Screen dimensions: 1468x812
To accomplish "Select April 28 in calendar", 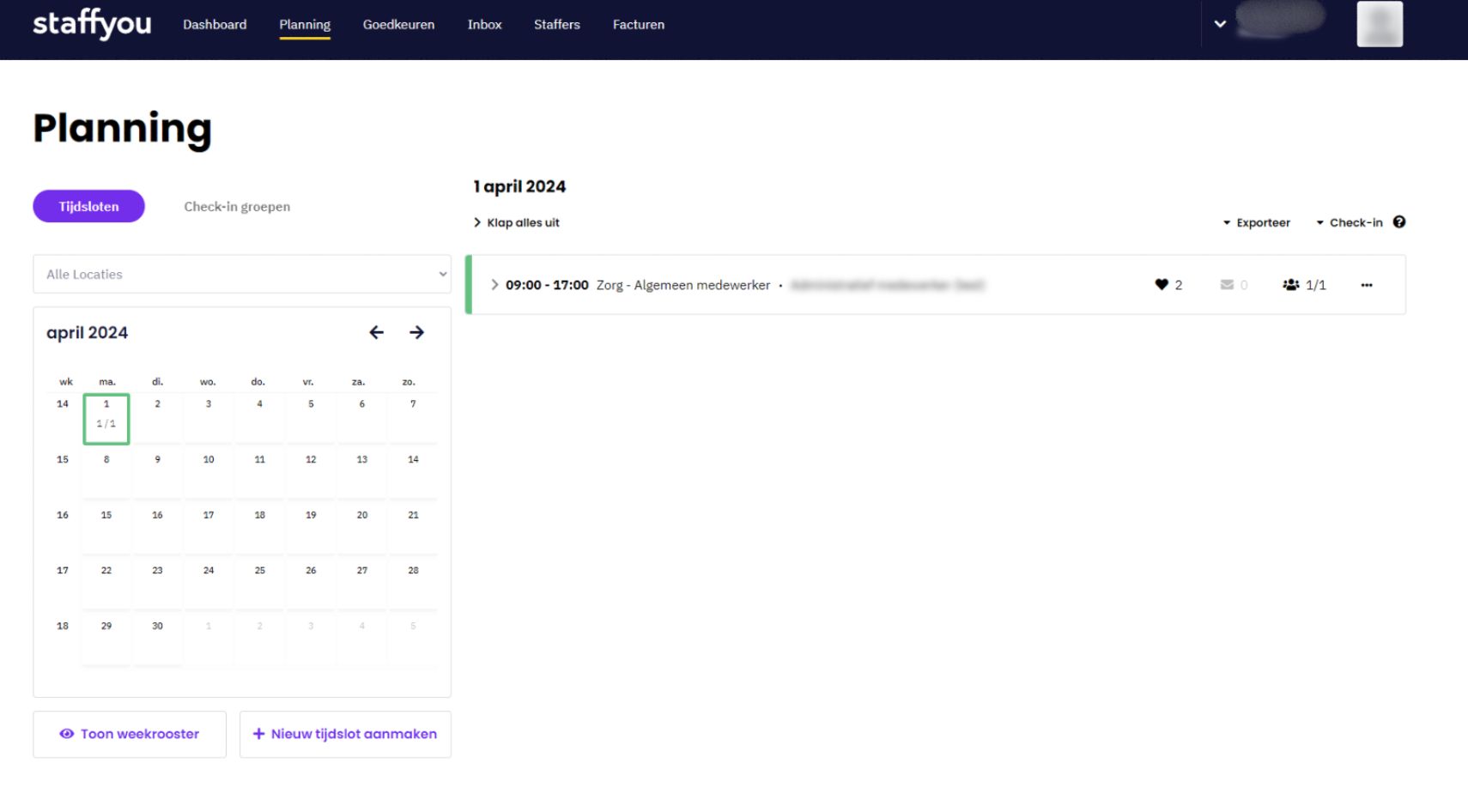I will pos(413,585).
